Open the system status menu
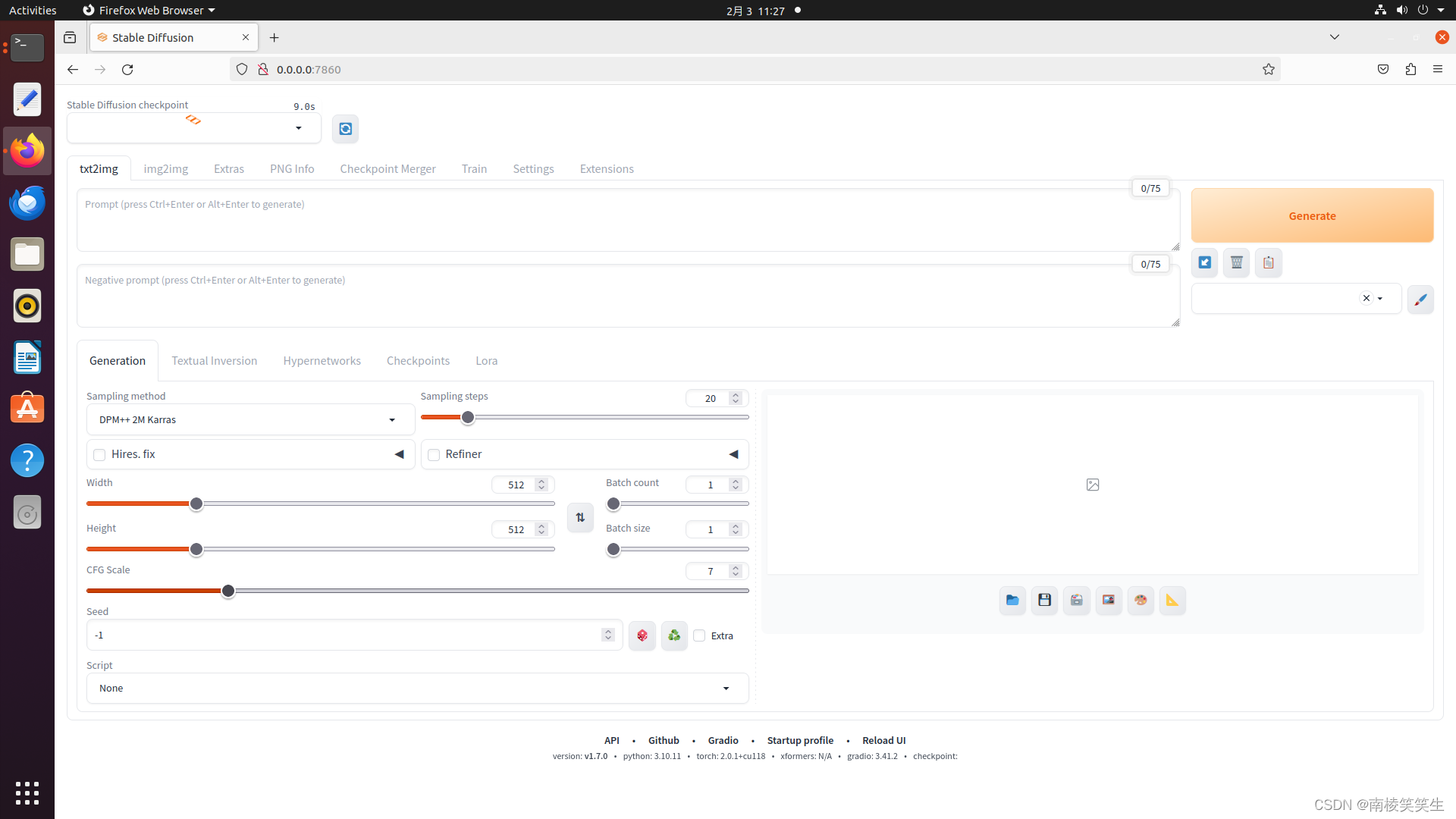Viewport: 1456px width, 819px height. coord(1410,10)
